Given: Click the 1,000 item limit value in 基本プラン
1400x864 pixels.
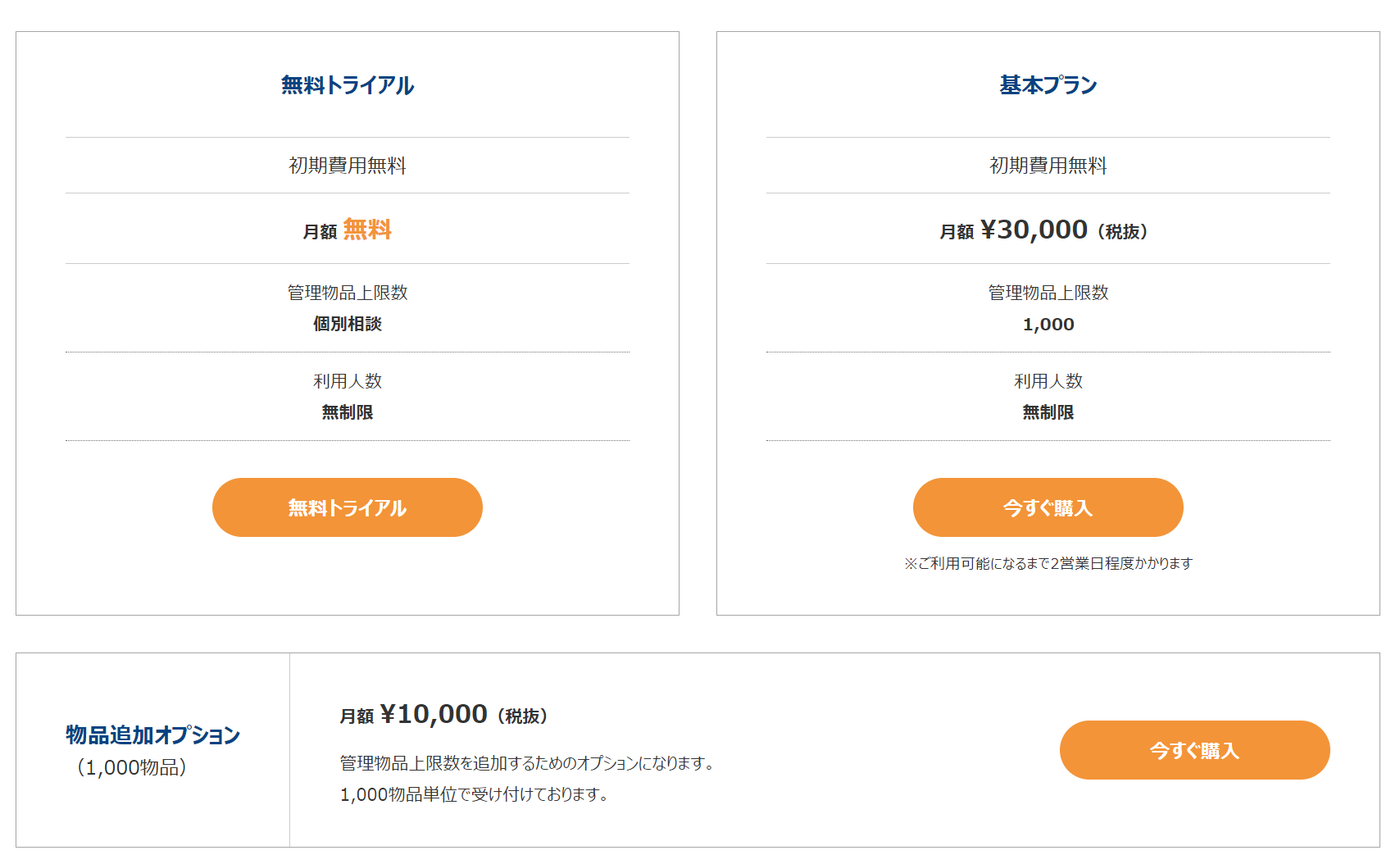Looking at the screenshot, I should 1048,325.
